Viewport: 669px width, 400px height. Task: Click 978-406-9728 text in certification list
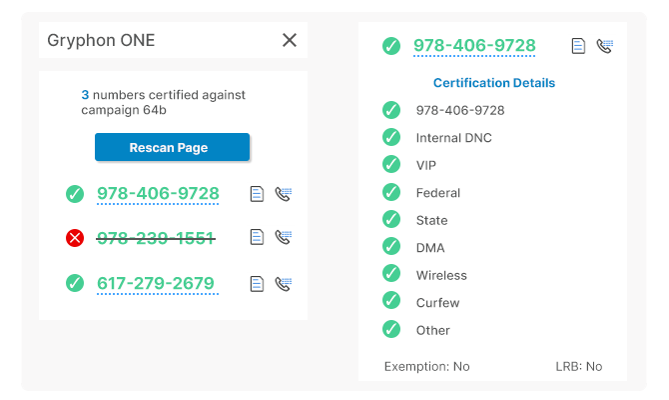point(460,110)
